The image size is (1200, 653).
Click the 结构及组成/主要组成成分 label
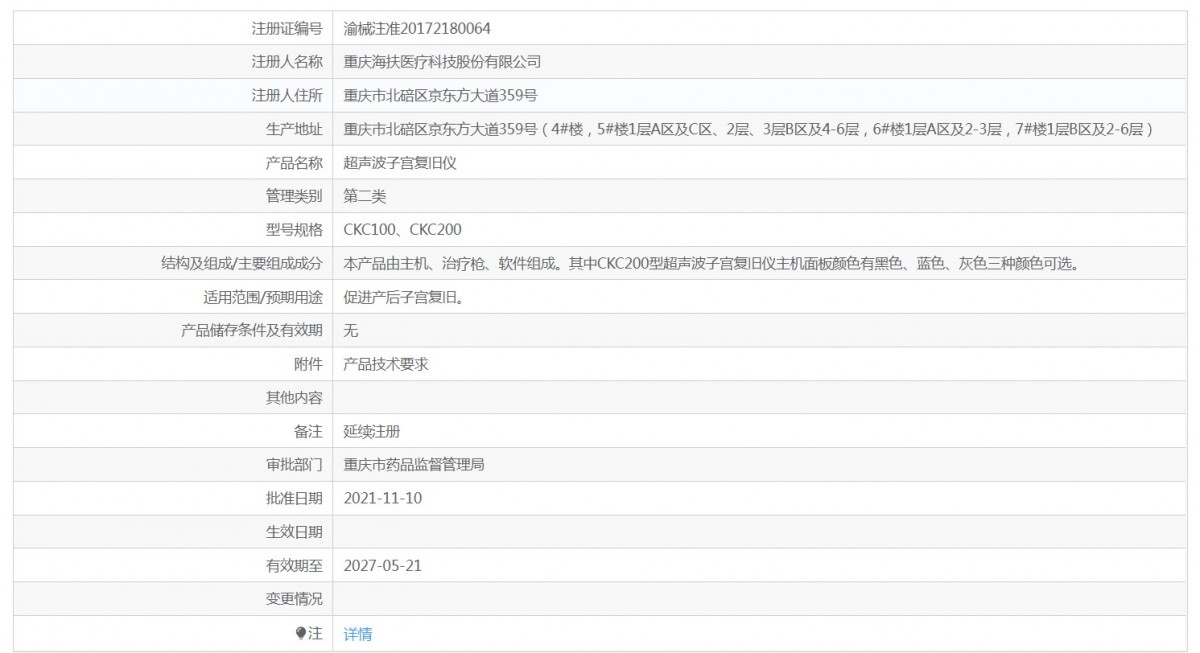(241, 264)
